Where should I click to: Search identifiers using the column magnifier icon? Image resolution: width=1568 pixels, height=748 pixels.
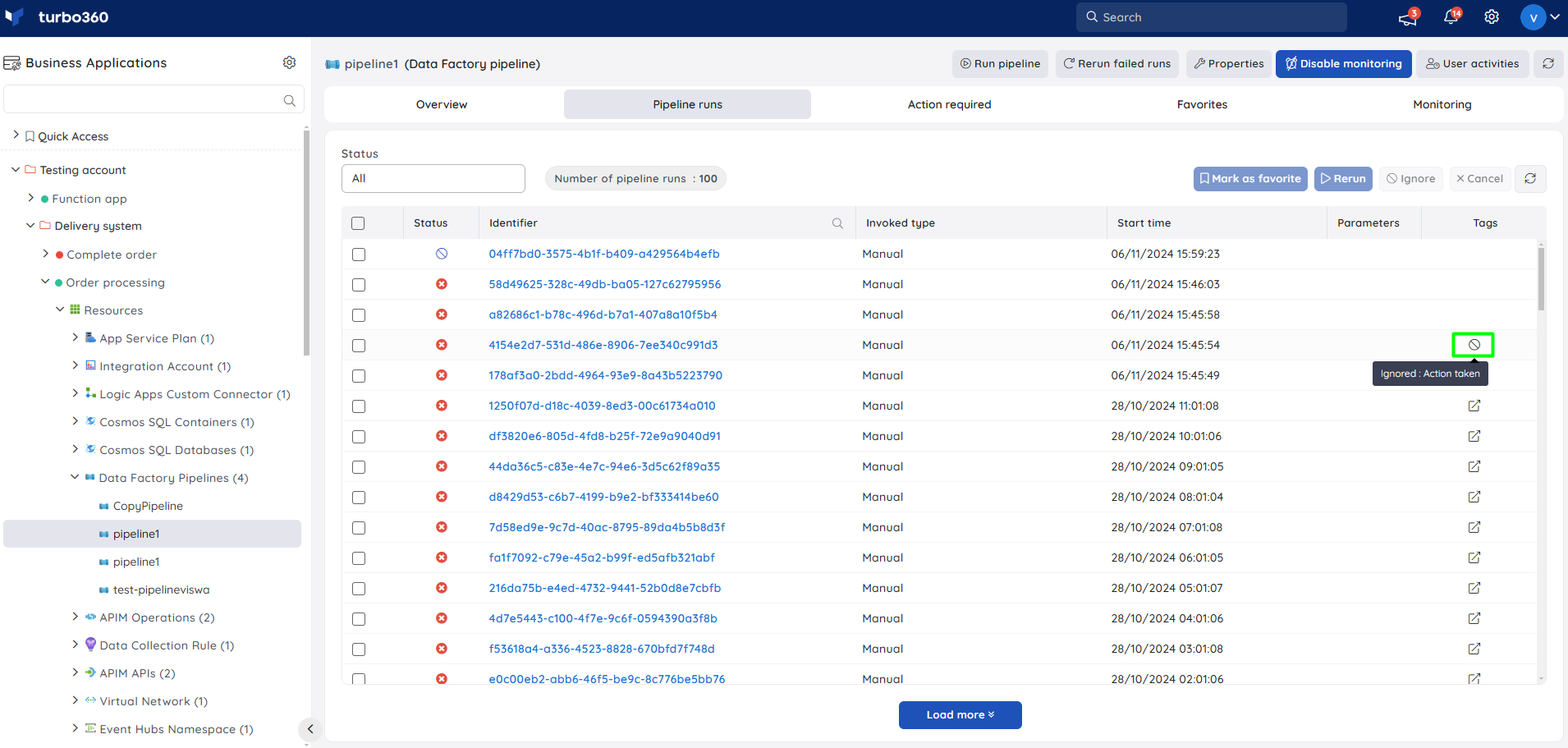[837, 223]
